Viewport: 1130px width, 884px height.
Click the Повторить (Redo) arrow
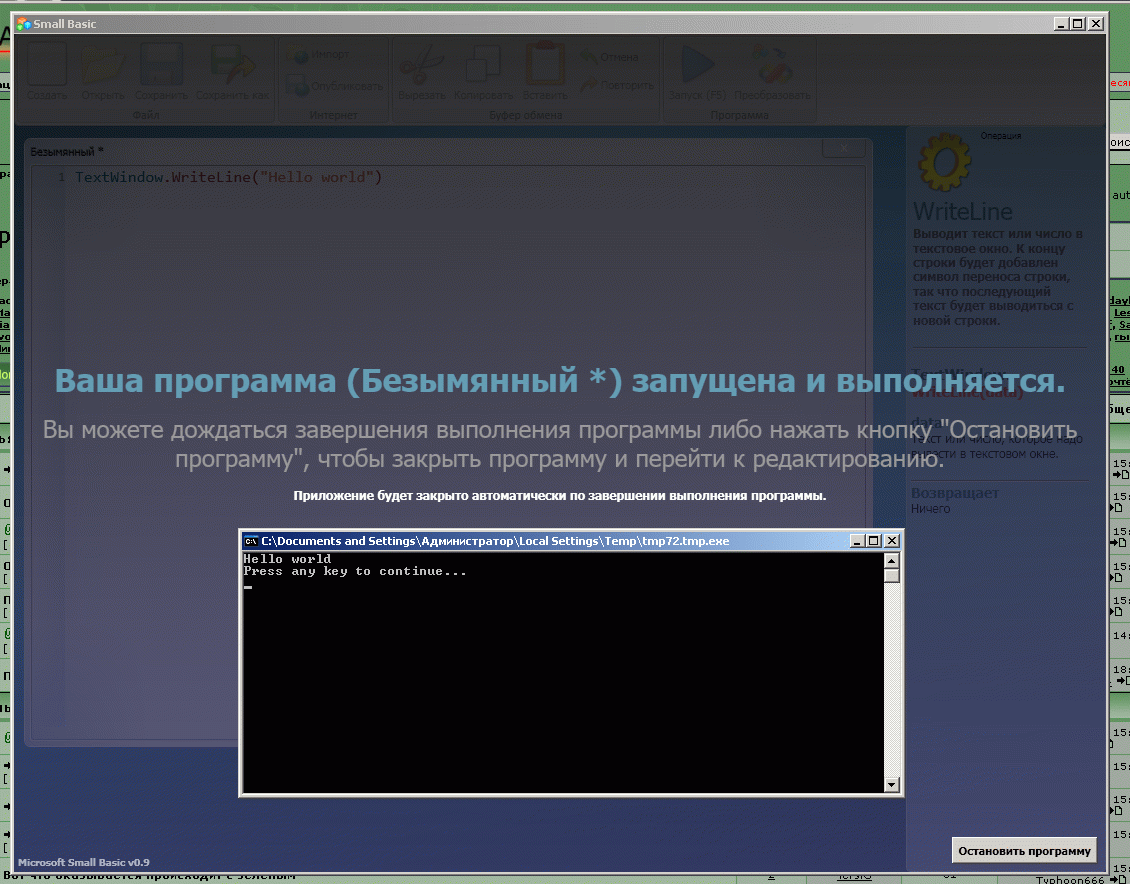pyautogui.click(x=590, y=84)
